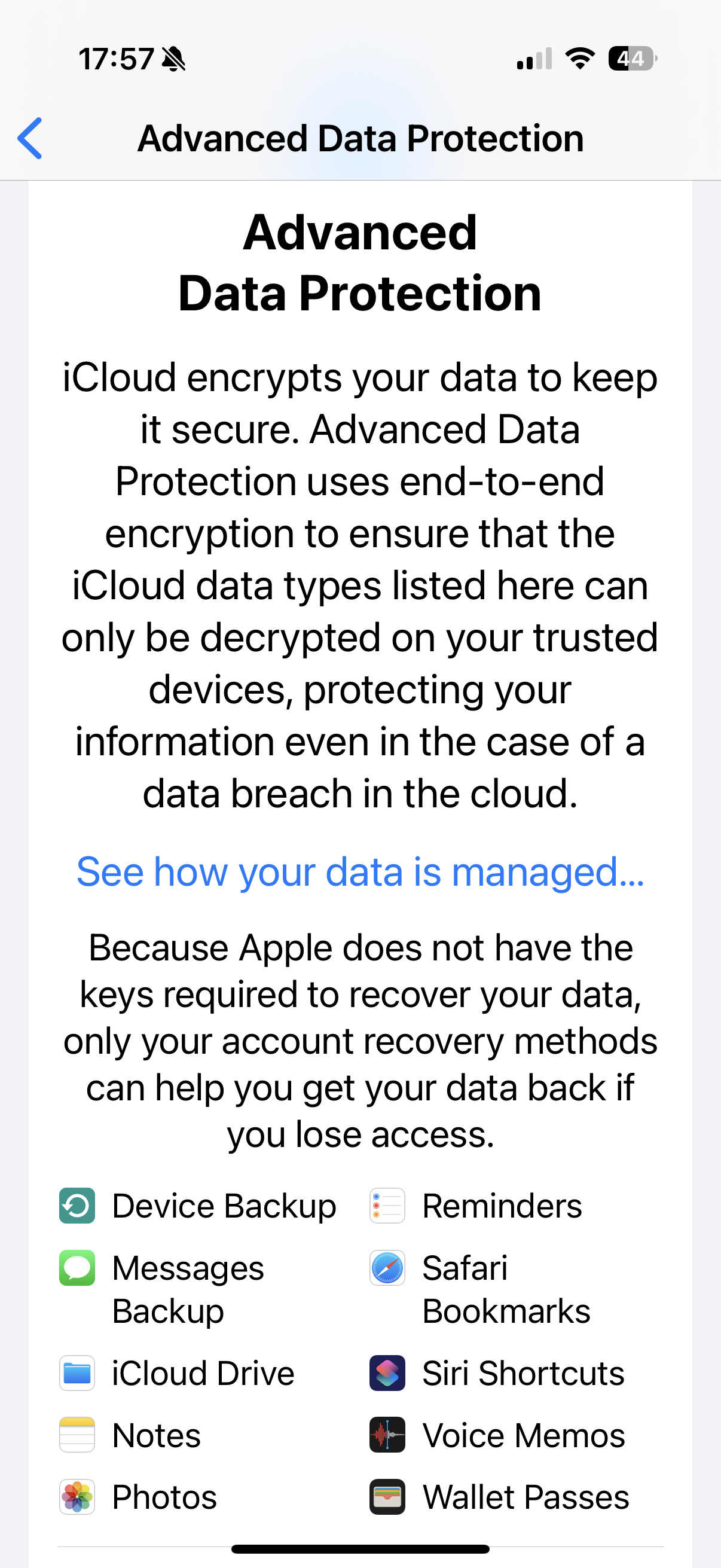The height and width of the screenshot is (1568, 721).
Task: Tap the home indicator bar
Action: (x=360, y=1548)
